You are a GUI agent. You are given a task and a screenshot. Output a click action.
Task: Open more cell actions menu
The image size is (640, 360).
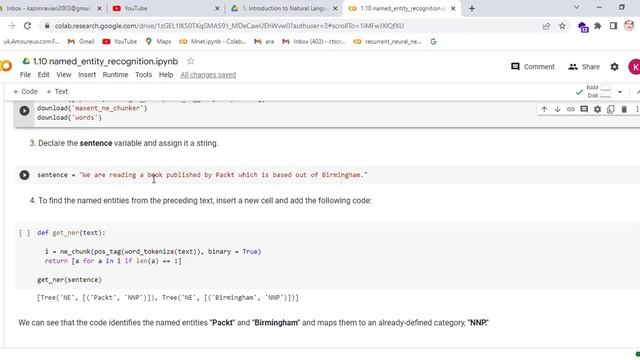[x=636, y=109]
